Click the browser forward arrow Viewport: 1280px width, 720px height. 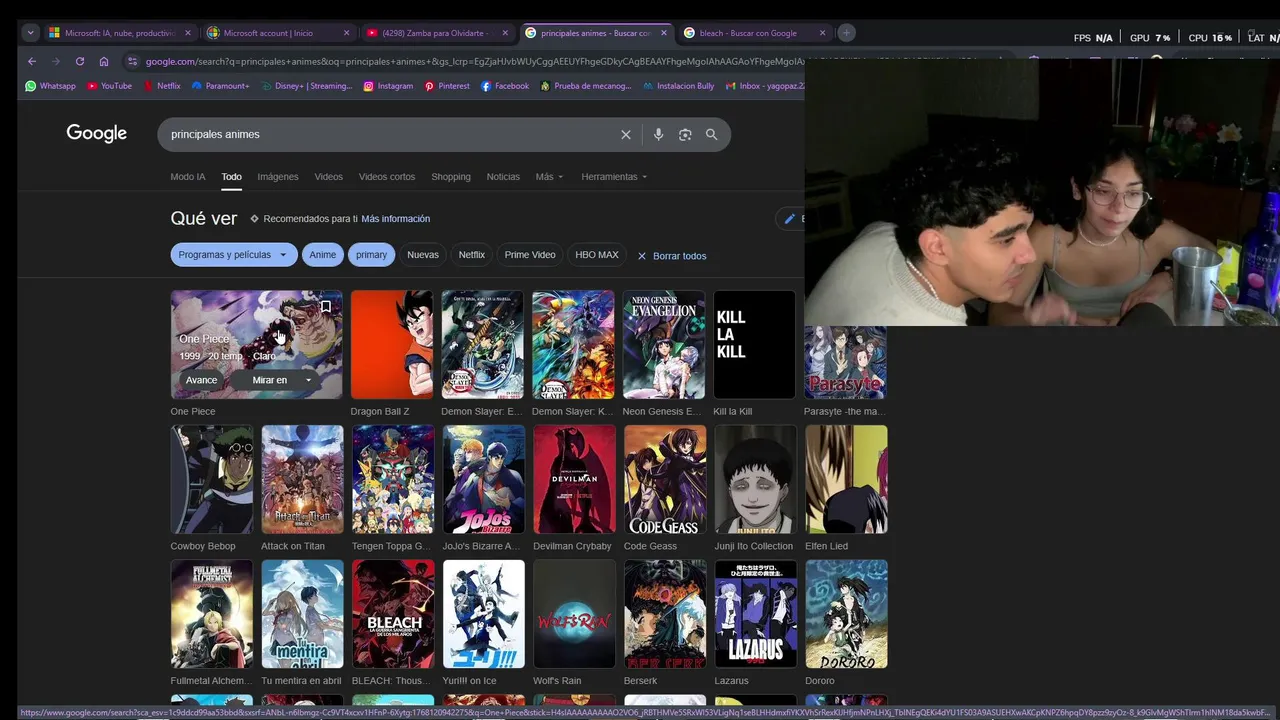56,61
